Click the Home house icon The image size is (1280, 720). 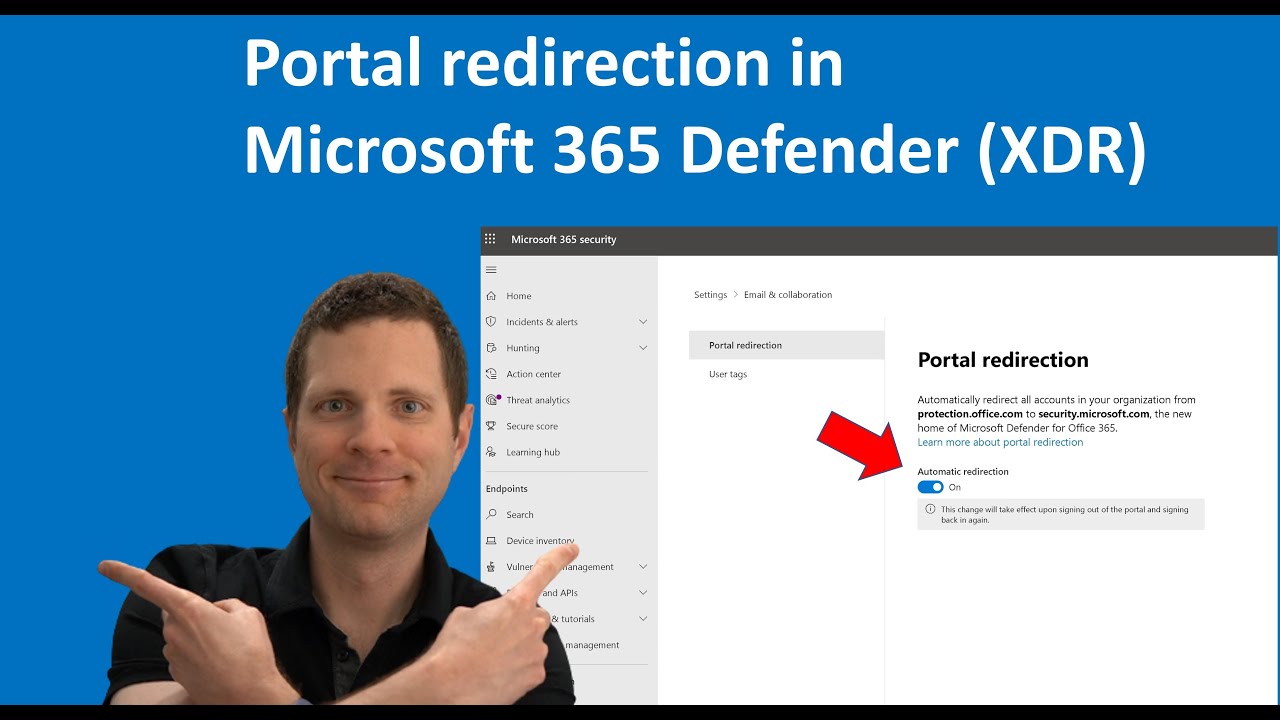coord(491,296)
